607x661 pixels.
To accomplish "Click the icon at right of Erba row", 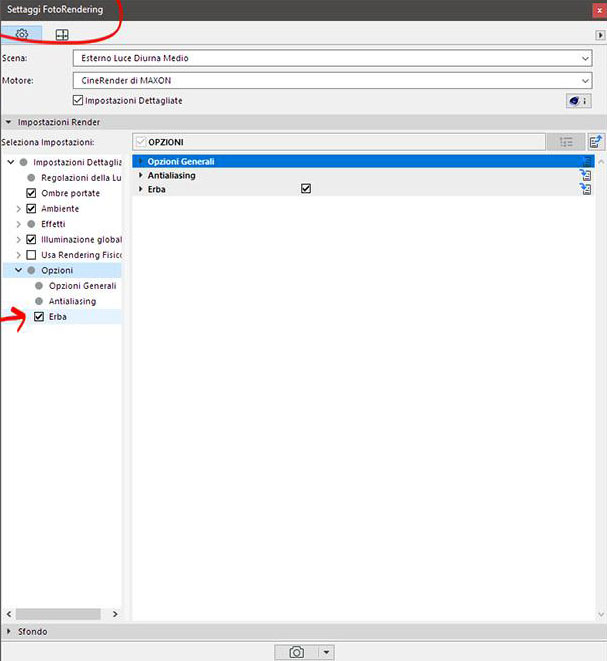I will (x=586, y=188).
